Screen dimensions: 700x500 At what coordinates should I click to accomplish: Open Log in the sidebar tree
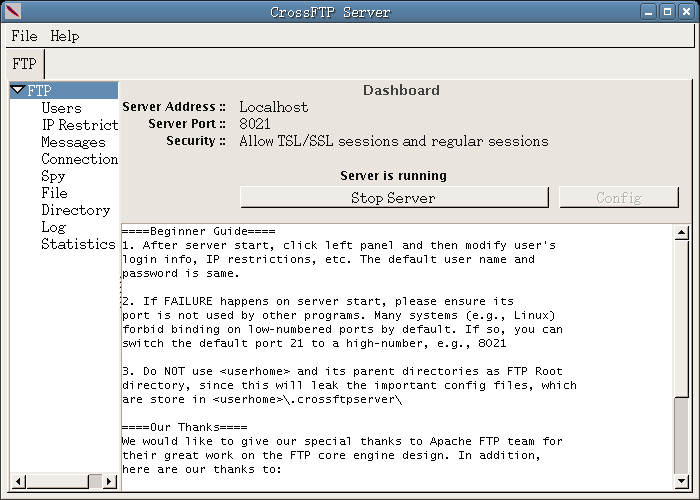(x=54, y=227)
